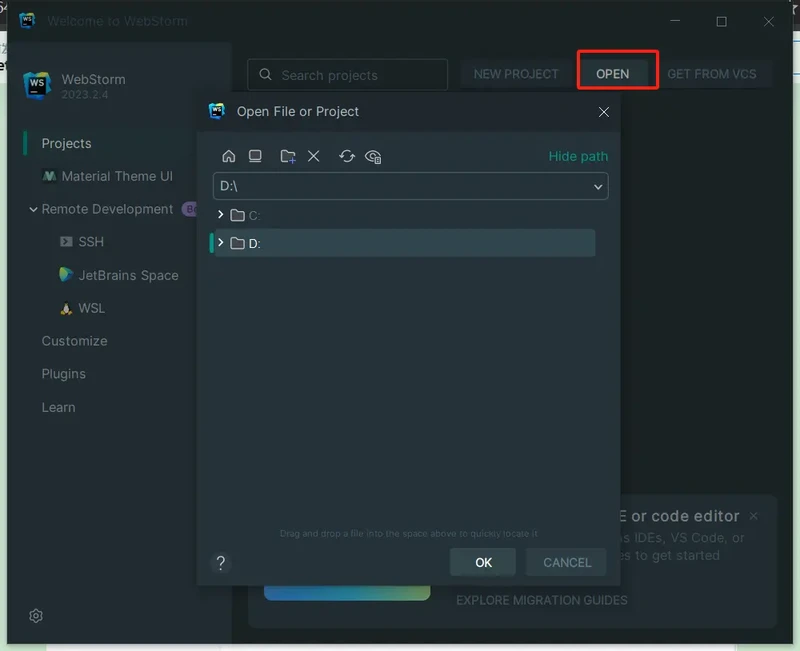This screenshot has height=651, width=800.
Task: Open the path history dropdown arrow
Action: pyautogui.click(x=598, y=187)
